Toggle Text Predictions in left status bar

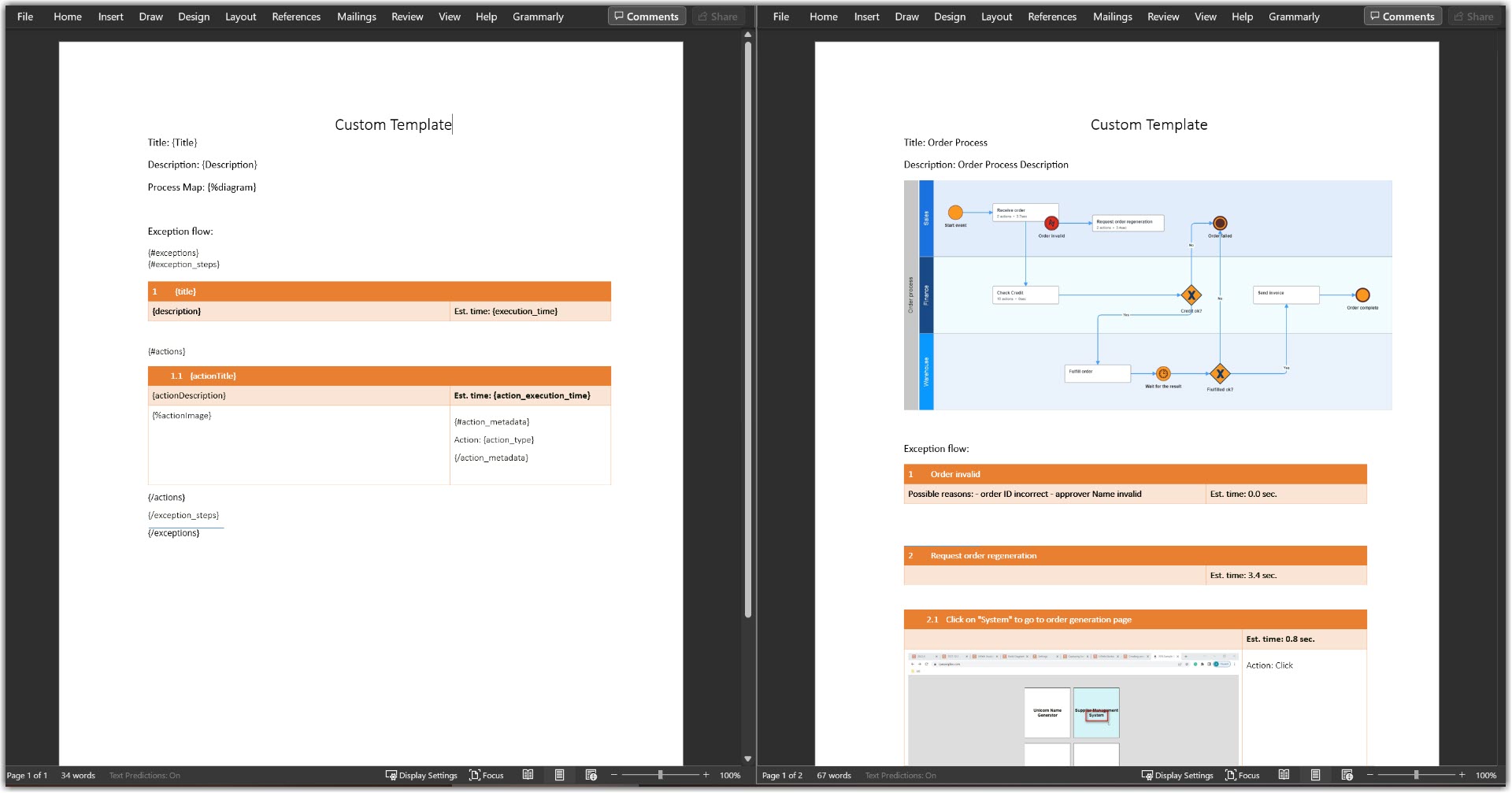tap(144, 775)
